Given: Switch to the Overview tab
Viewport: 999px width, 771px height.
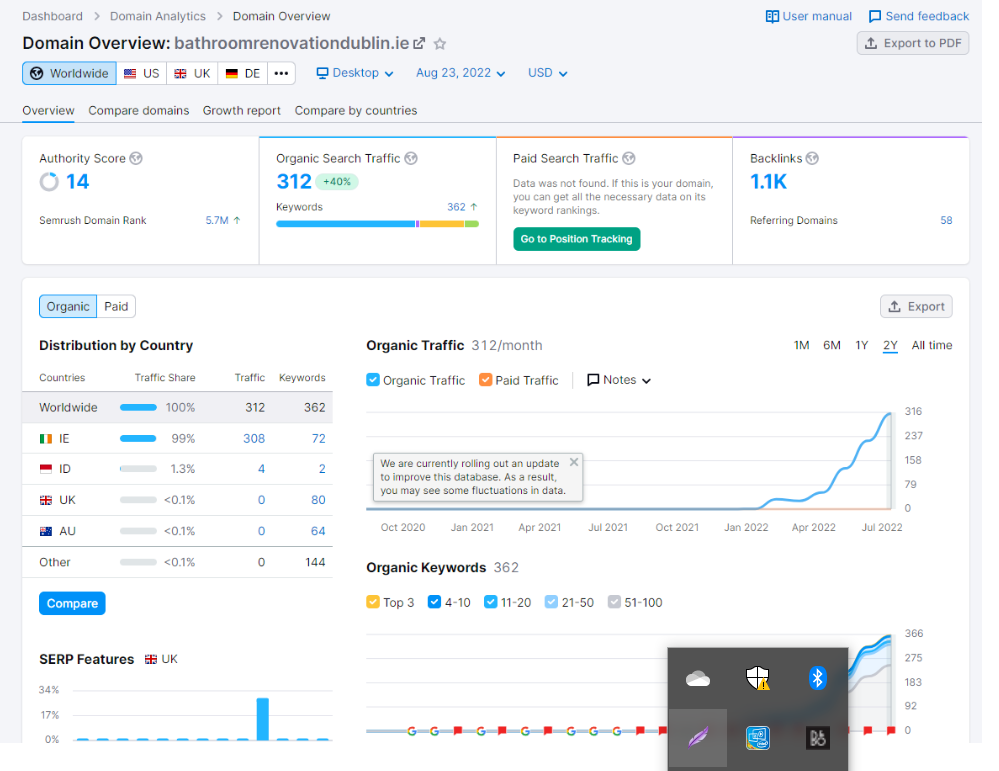Looking at the screenshot, I should 48,110.
